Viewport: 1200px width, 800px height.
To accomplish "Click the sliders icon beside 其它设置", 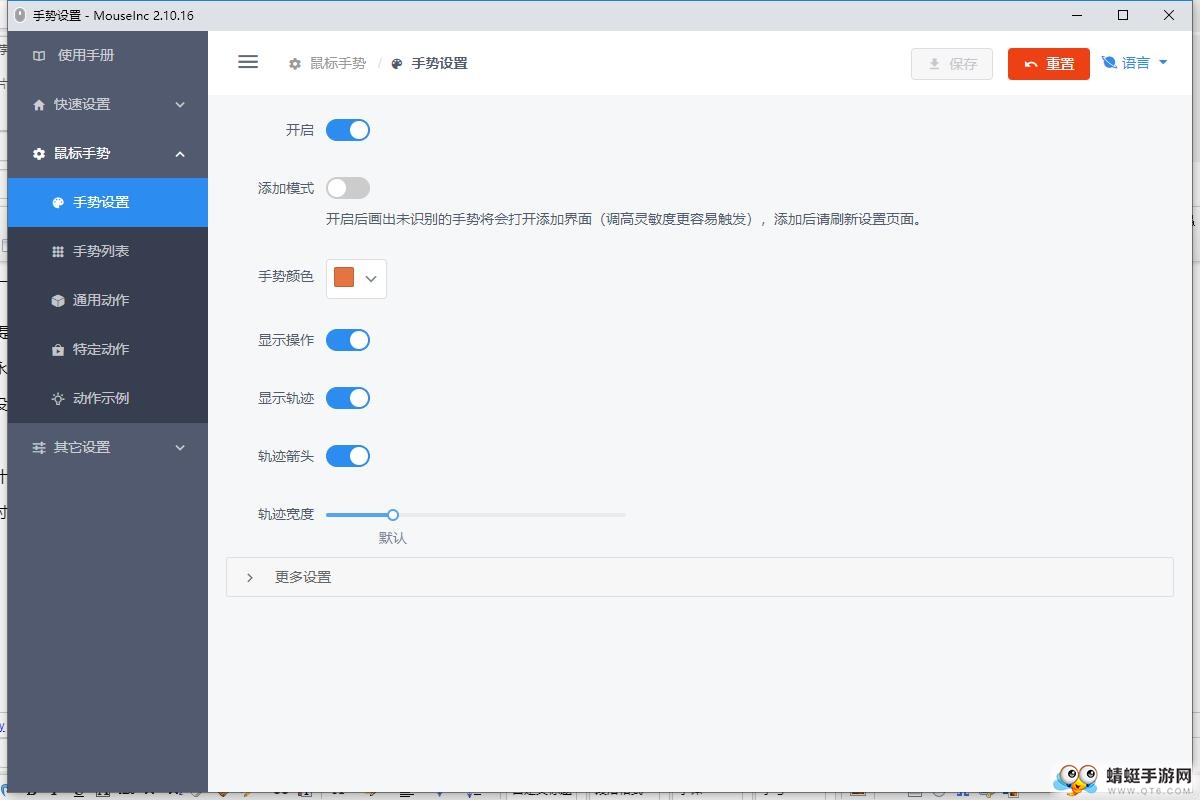I will (39, 448).
